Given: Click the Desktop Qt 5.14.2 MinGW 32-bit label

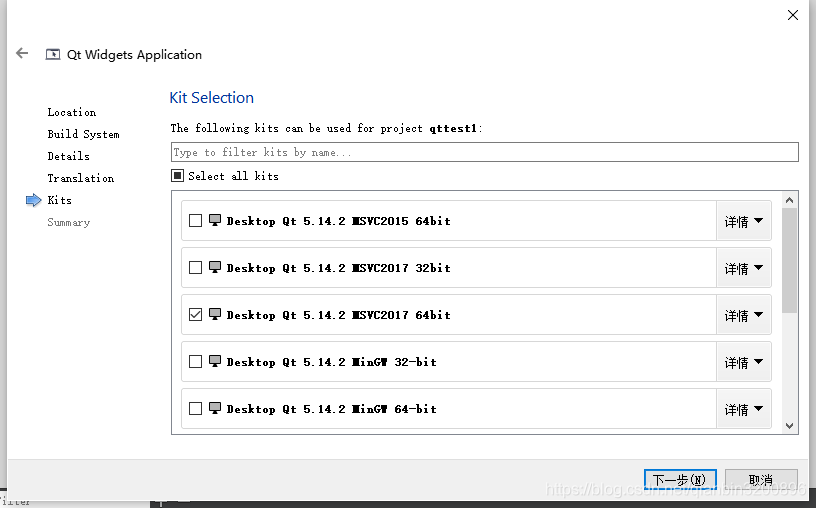Looking at the screenshot, I should [x=332, y=361].
